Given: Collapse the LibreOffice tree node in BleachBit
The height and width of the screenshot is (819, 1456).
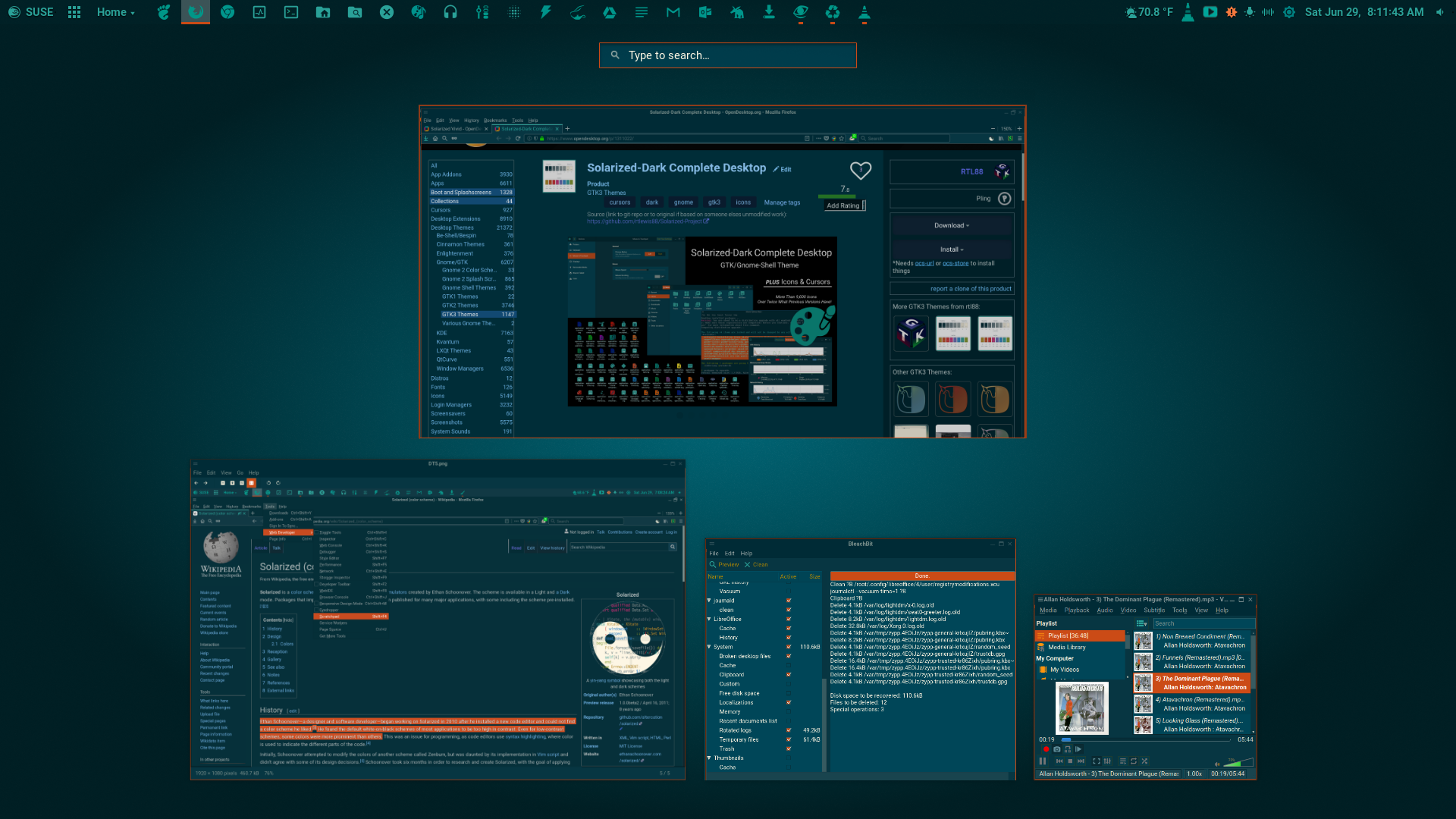Looking at the screenshot, I should 709,619.
